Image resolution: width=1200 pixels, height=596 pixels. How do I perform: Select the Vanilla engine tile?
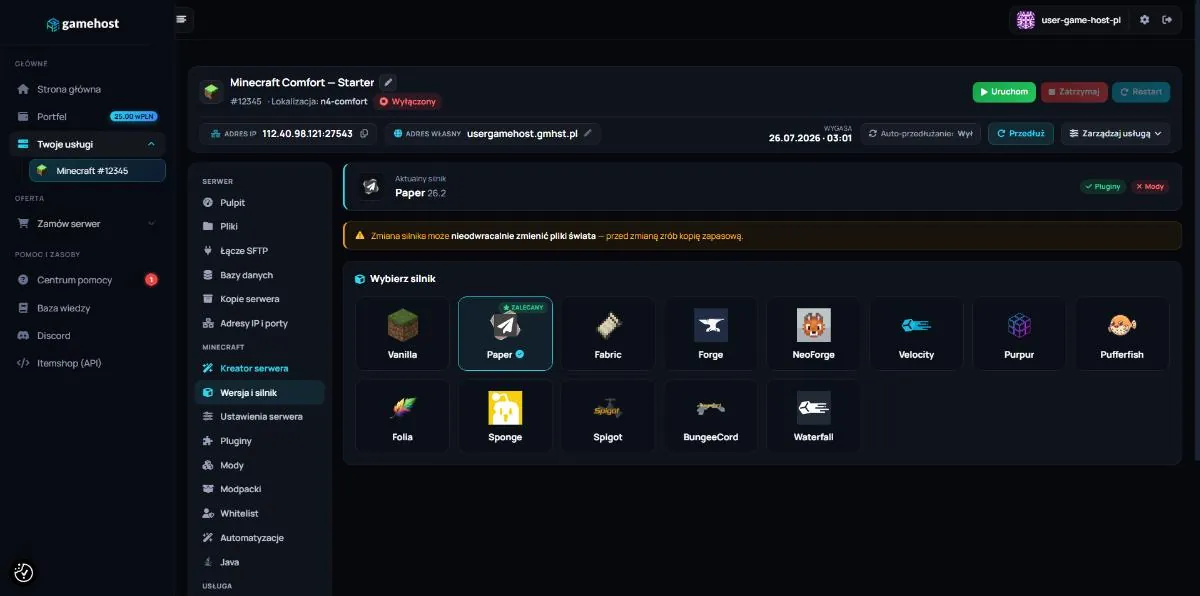pos(402,333)
